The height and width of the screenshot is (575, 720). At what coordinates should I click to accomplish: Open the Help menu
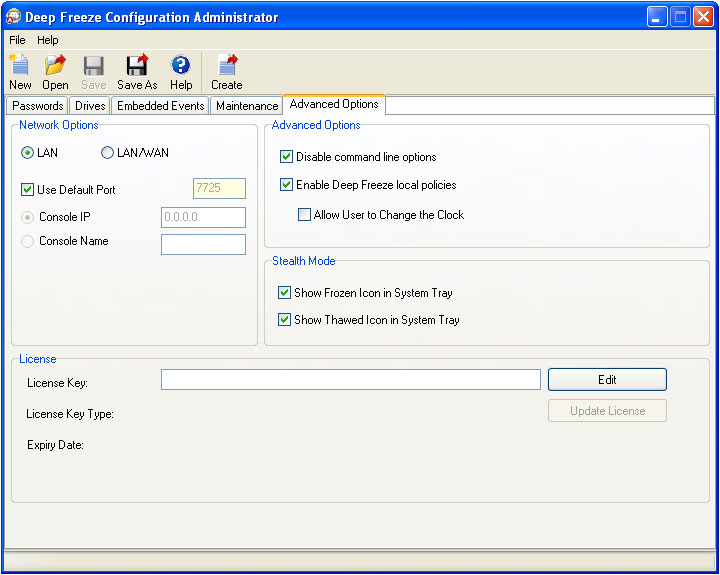48,40
